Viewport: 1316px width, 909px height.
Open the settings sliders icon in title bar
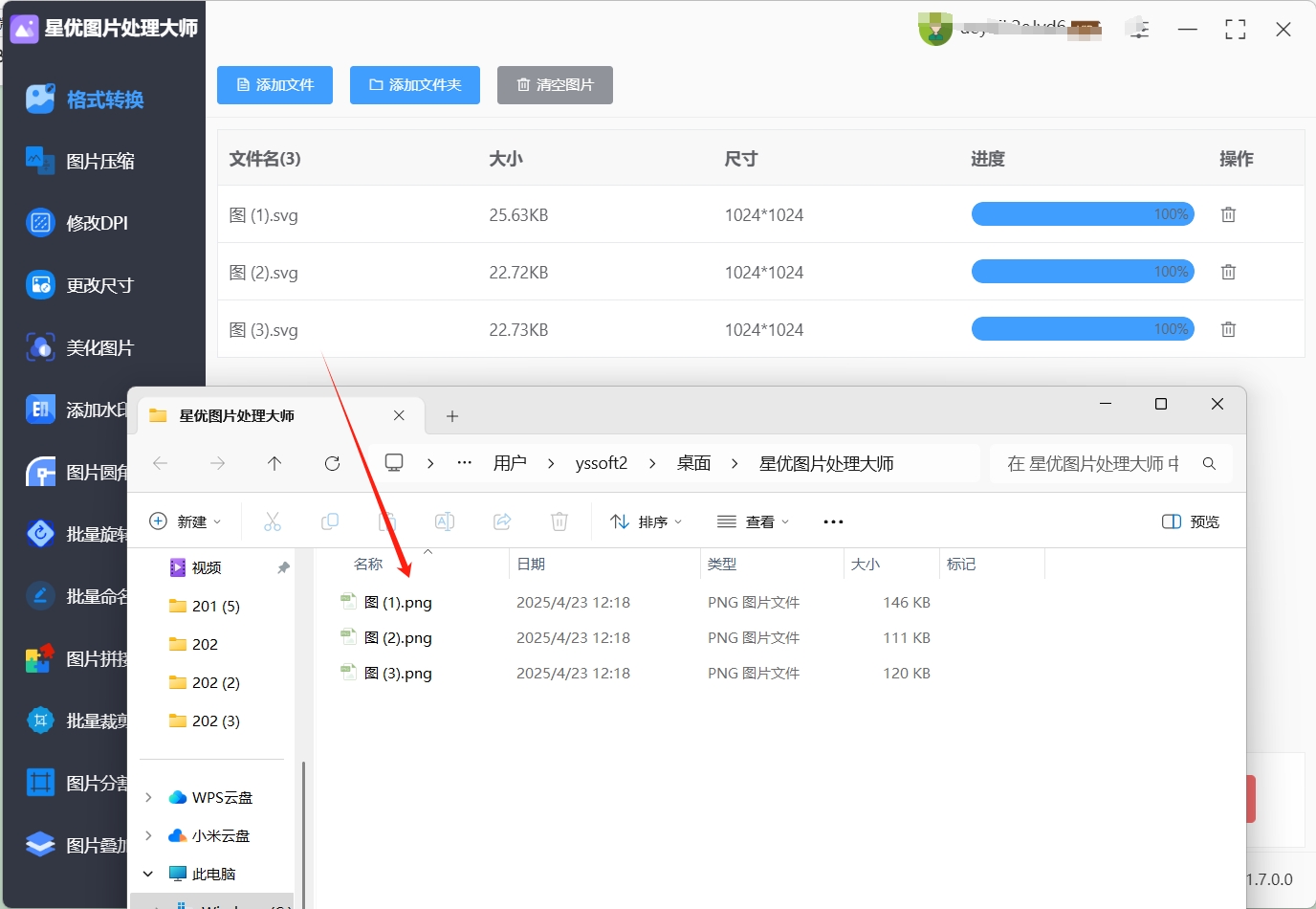(x=1138, y=29)
